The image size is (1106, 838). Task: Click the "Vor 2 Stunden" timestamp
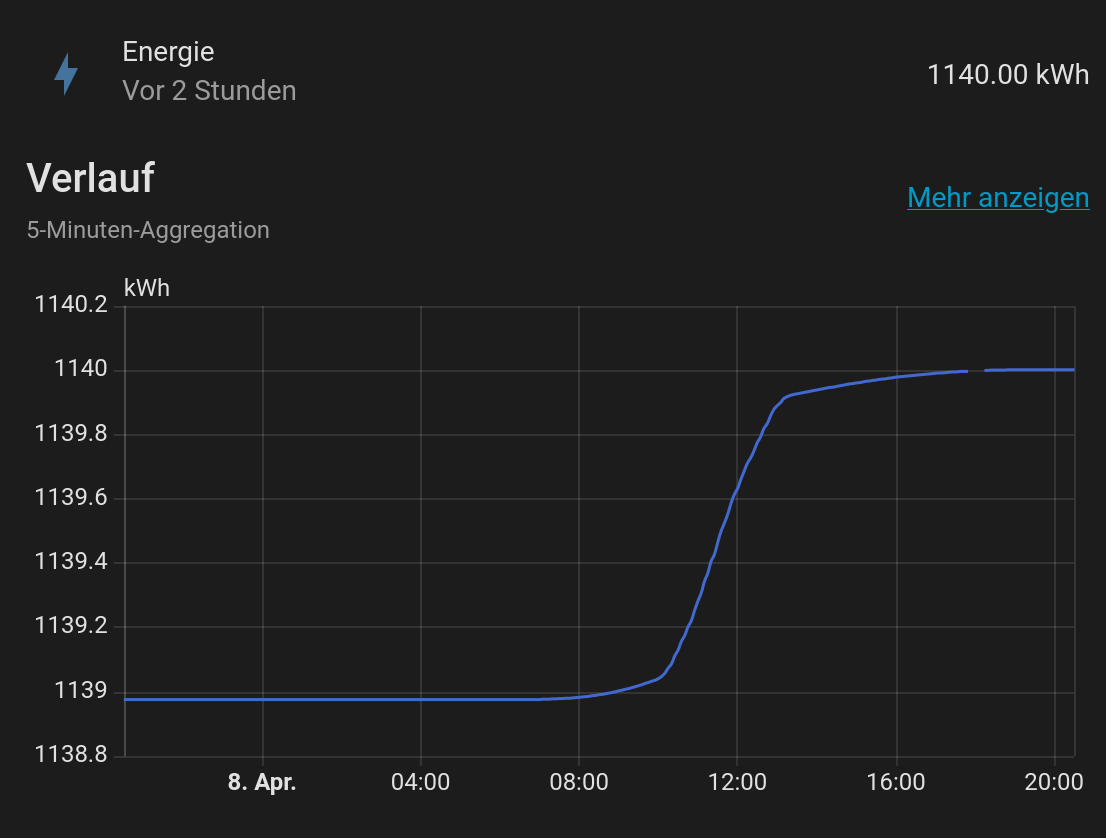click(209, 91)
